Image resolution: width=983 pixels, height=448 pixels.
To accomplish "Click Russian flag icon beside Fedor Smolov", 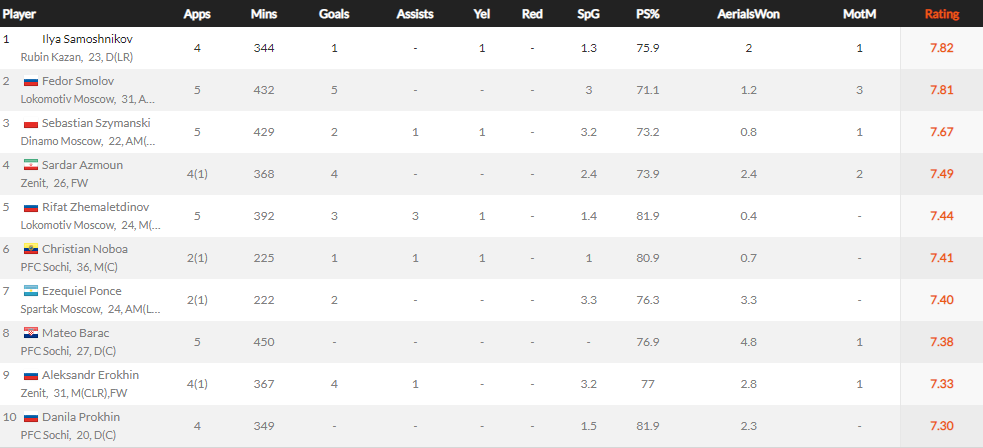I will click(30, 81).
